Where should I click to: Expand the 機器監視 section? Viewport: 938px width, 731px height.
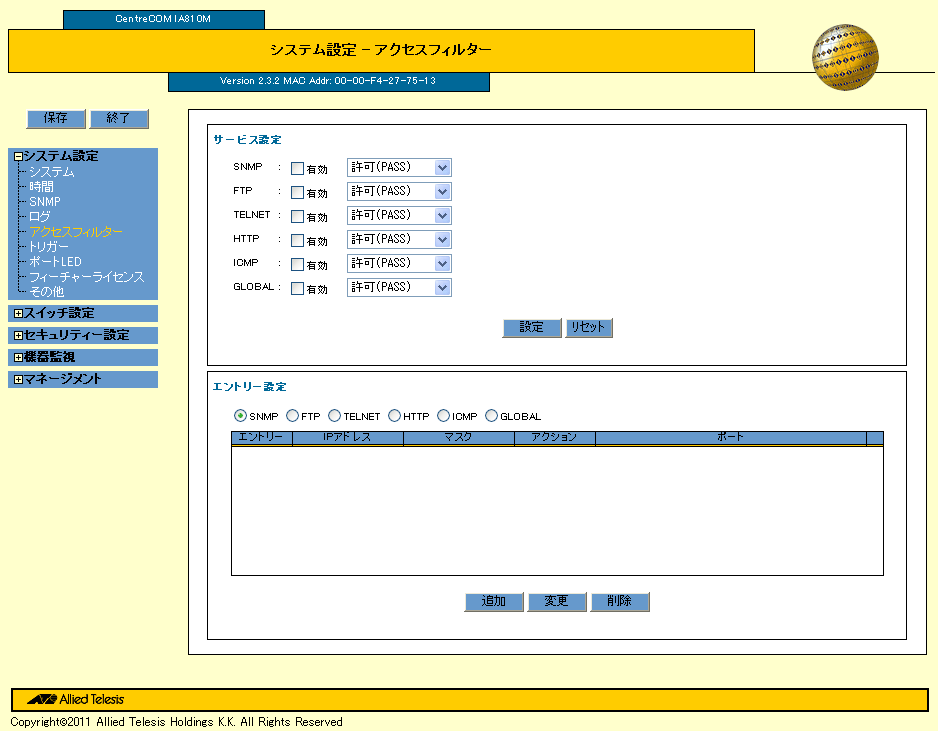(x=18, y=358)
